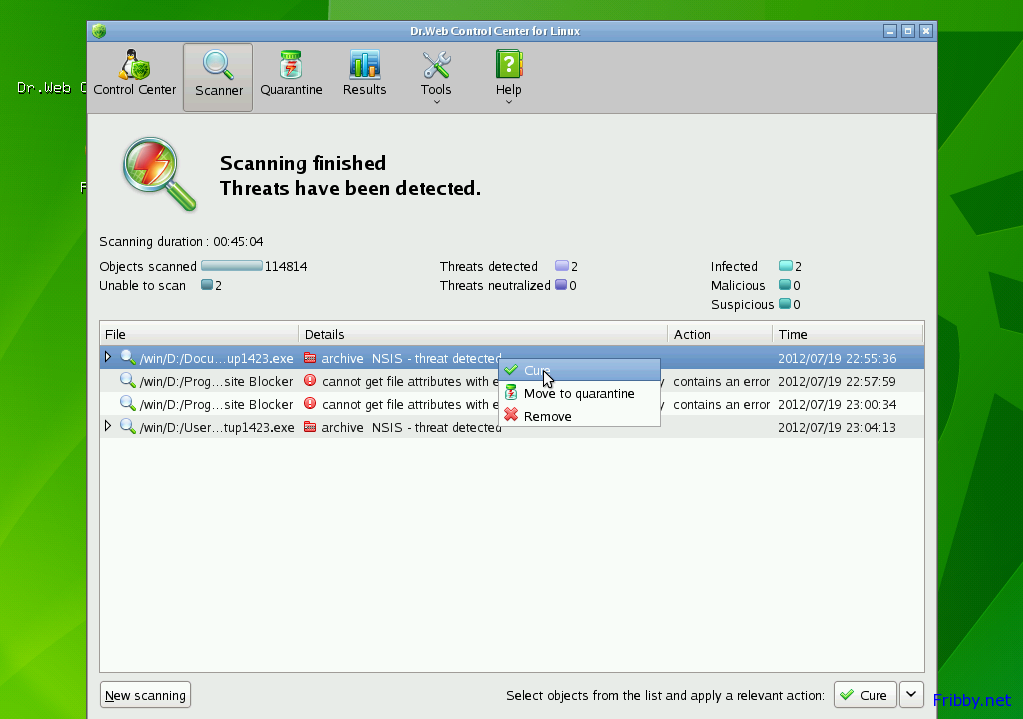The width and height of the screenshot is (1023, 719).
Task: Expand the last row's tree arrow
Action: 108,427
